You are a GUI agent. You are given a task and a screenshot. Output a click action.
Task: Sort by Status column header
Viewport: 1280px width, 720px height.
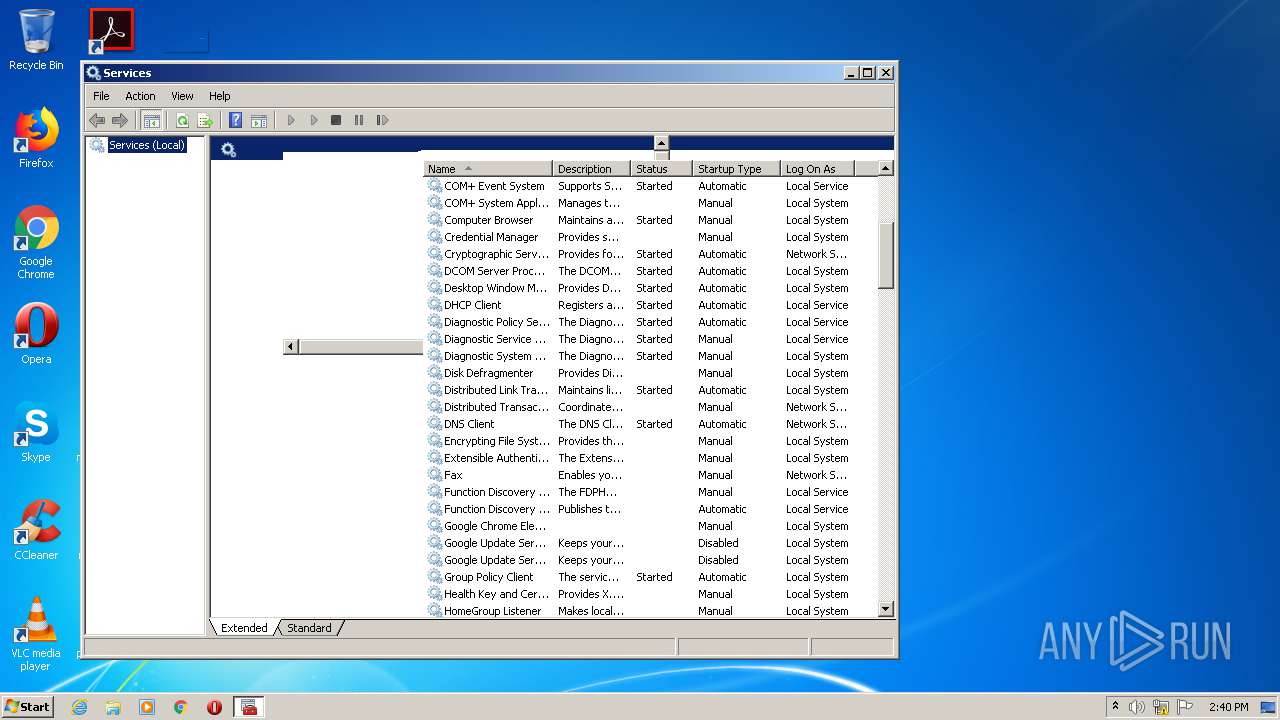(x=661, y=169)
